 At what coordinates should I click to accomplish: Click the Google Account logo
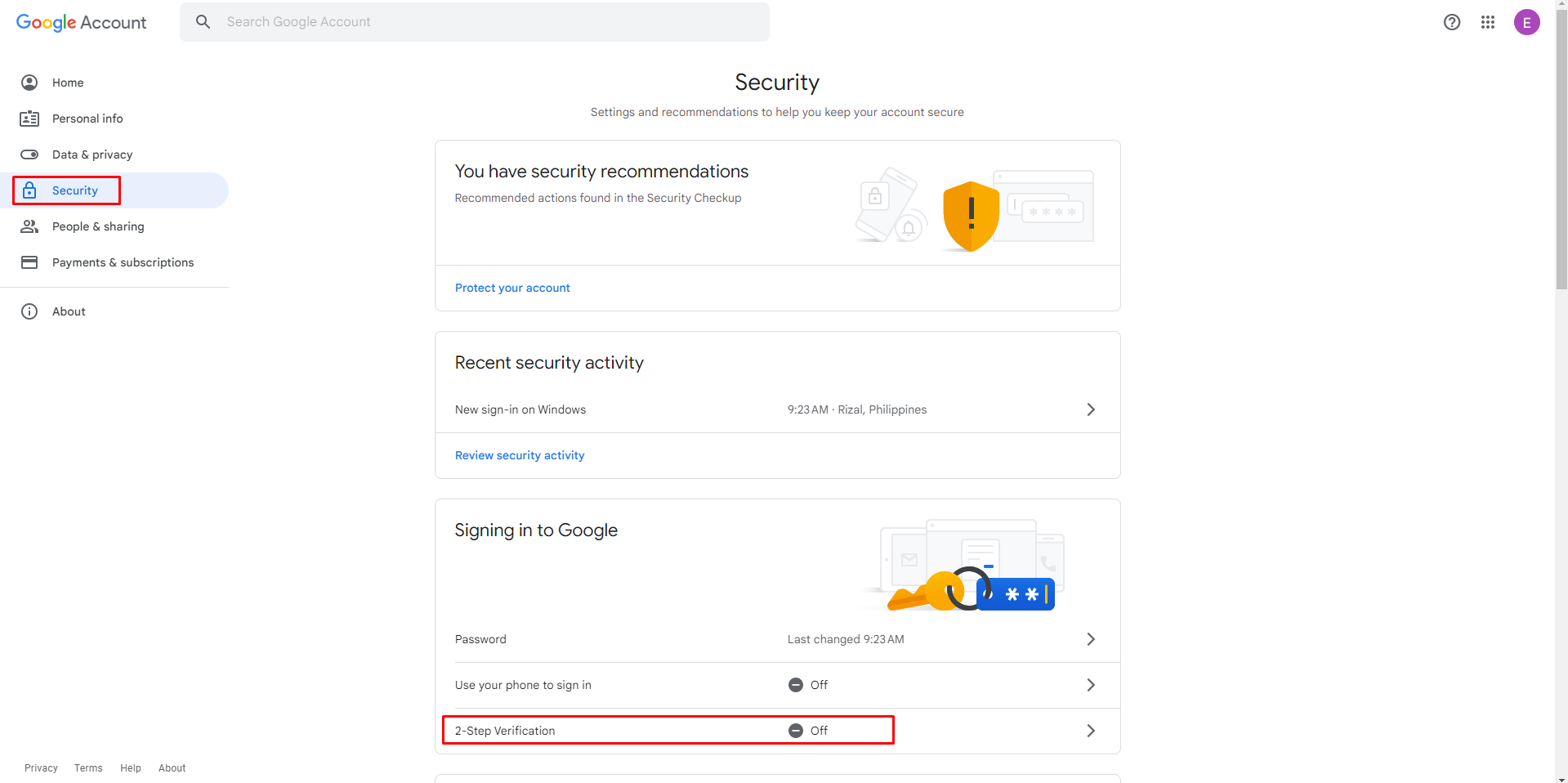tap(81, 22)
